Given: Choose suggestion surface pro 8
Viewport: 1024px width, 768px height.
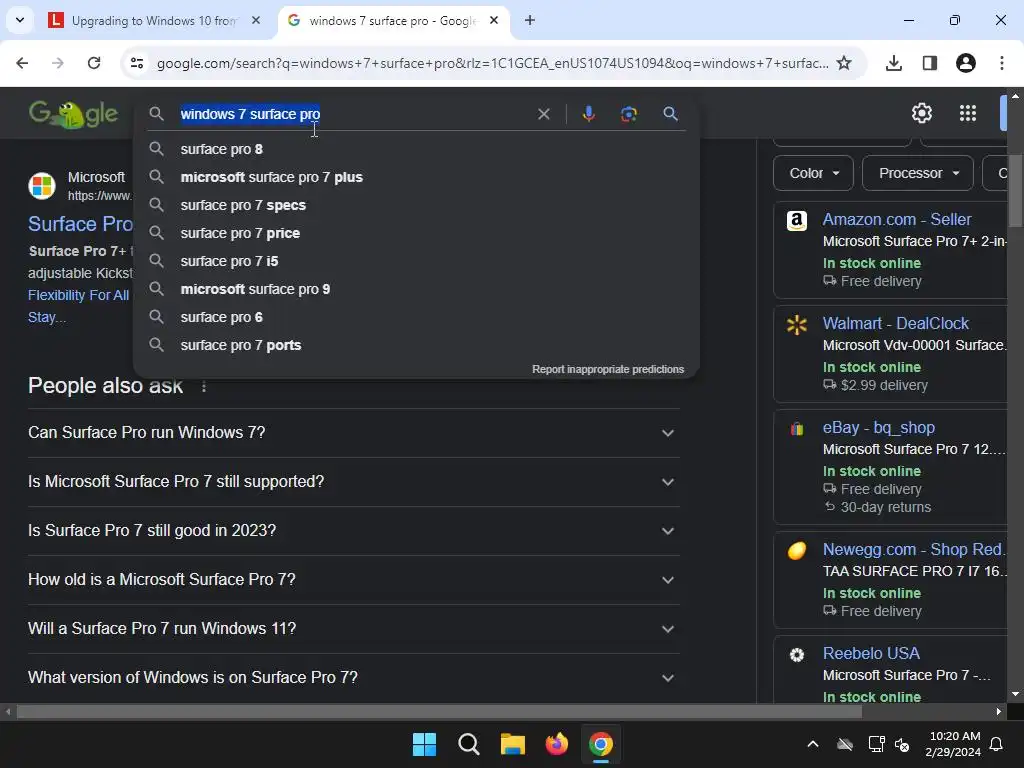Looking at the screenshot, I should [417, 149].
